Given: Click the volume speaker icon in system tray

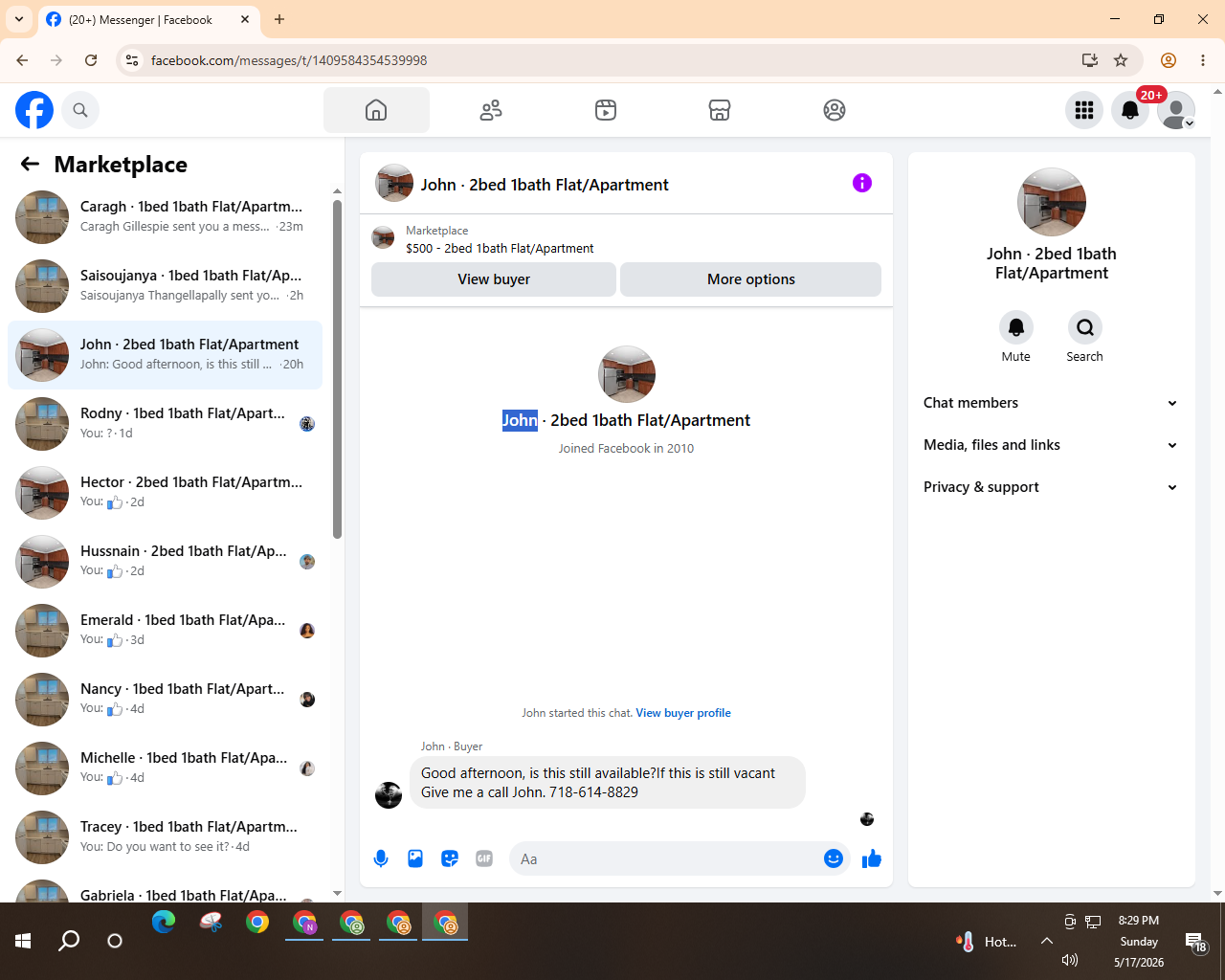Looking at the screenshot, I should point(1070,960).
